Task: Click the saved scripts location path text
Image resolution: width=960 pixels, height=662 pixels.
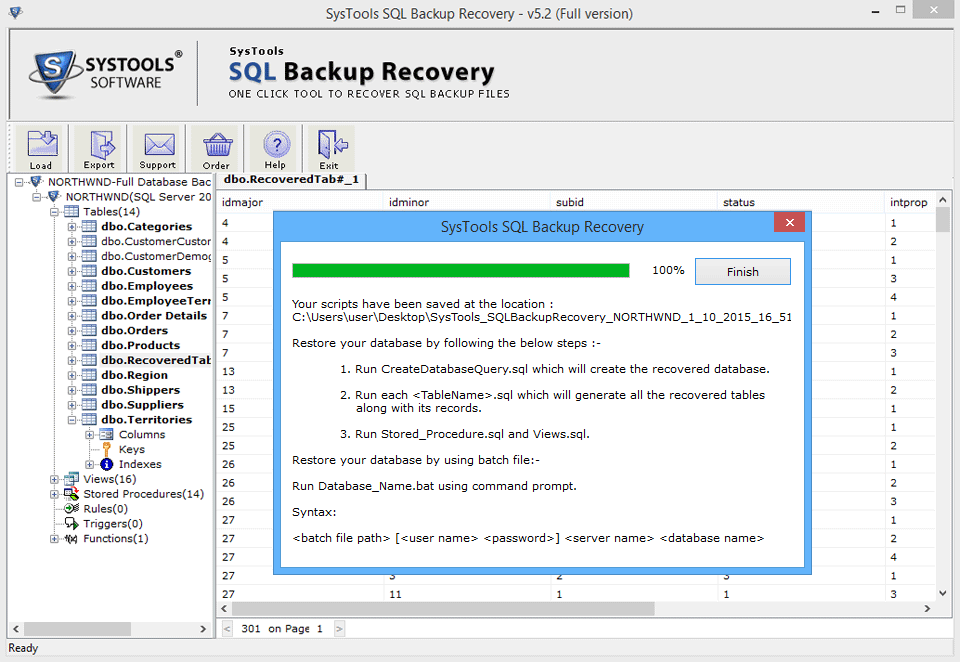Action: [542, 317]
